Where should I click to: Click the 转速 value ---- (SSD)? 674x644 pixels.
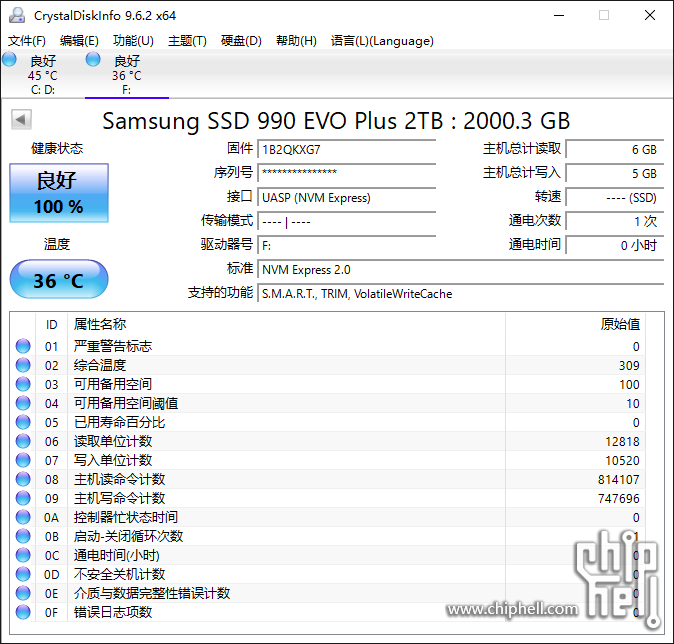click(615, 197)
